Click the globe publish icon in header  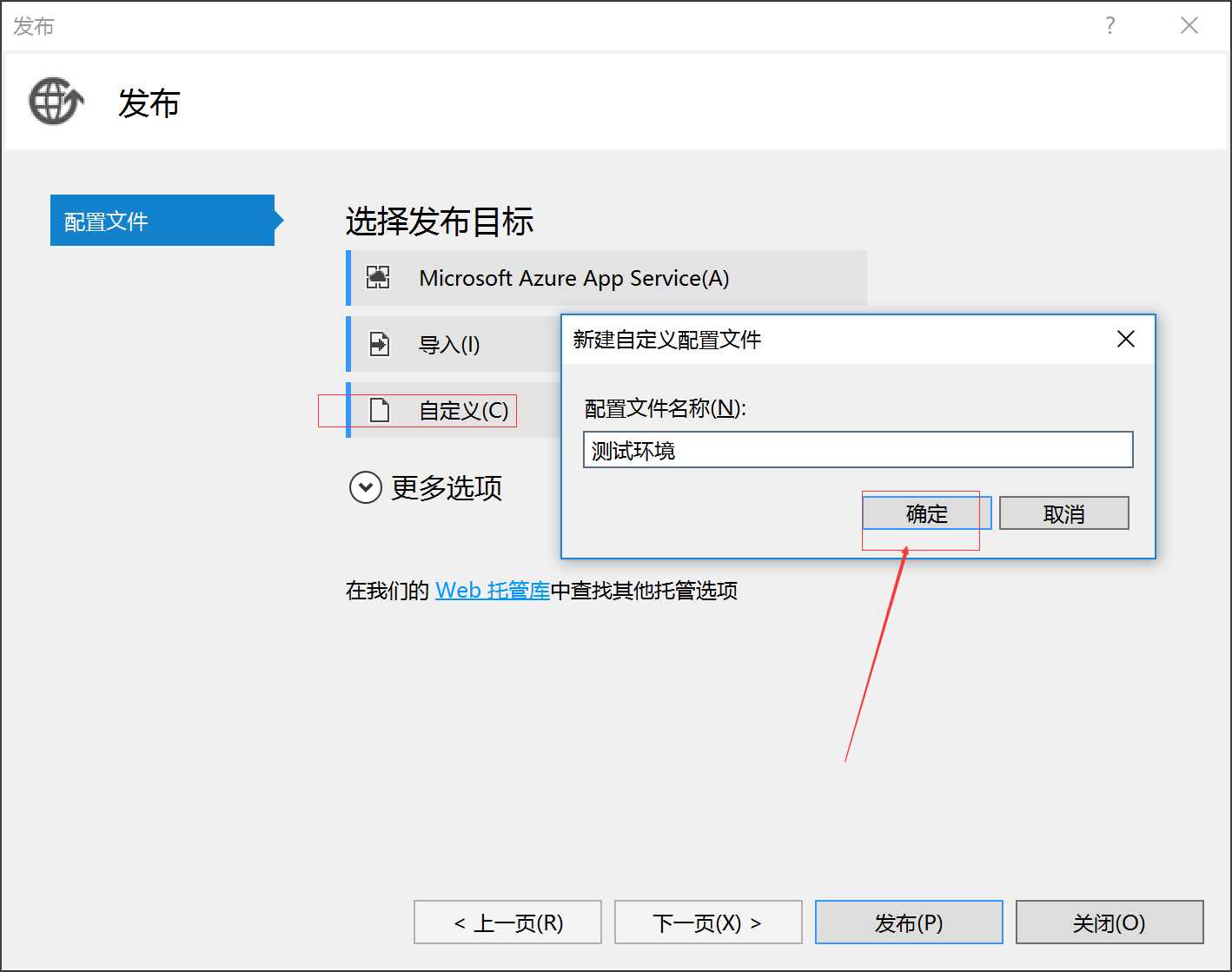[56, 102]
